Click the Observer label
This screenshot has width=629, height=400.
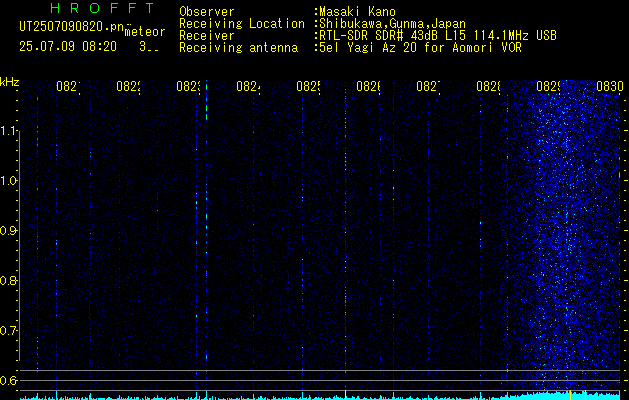coord(207,12)
